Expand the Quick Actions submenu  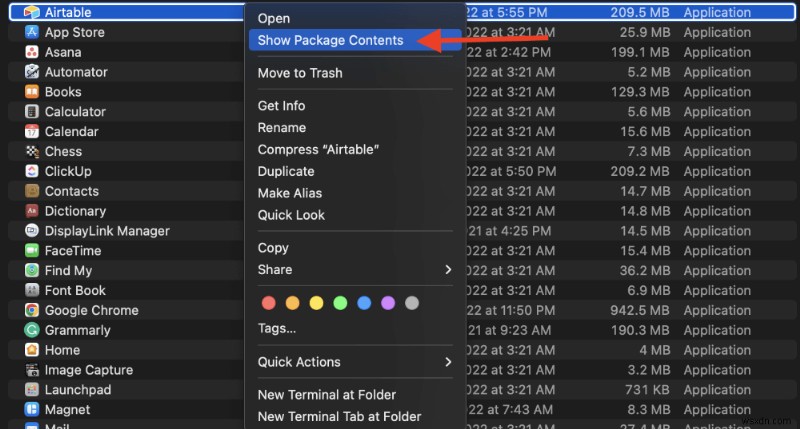click(355, 362)
